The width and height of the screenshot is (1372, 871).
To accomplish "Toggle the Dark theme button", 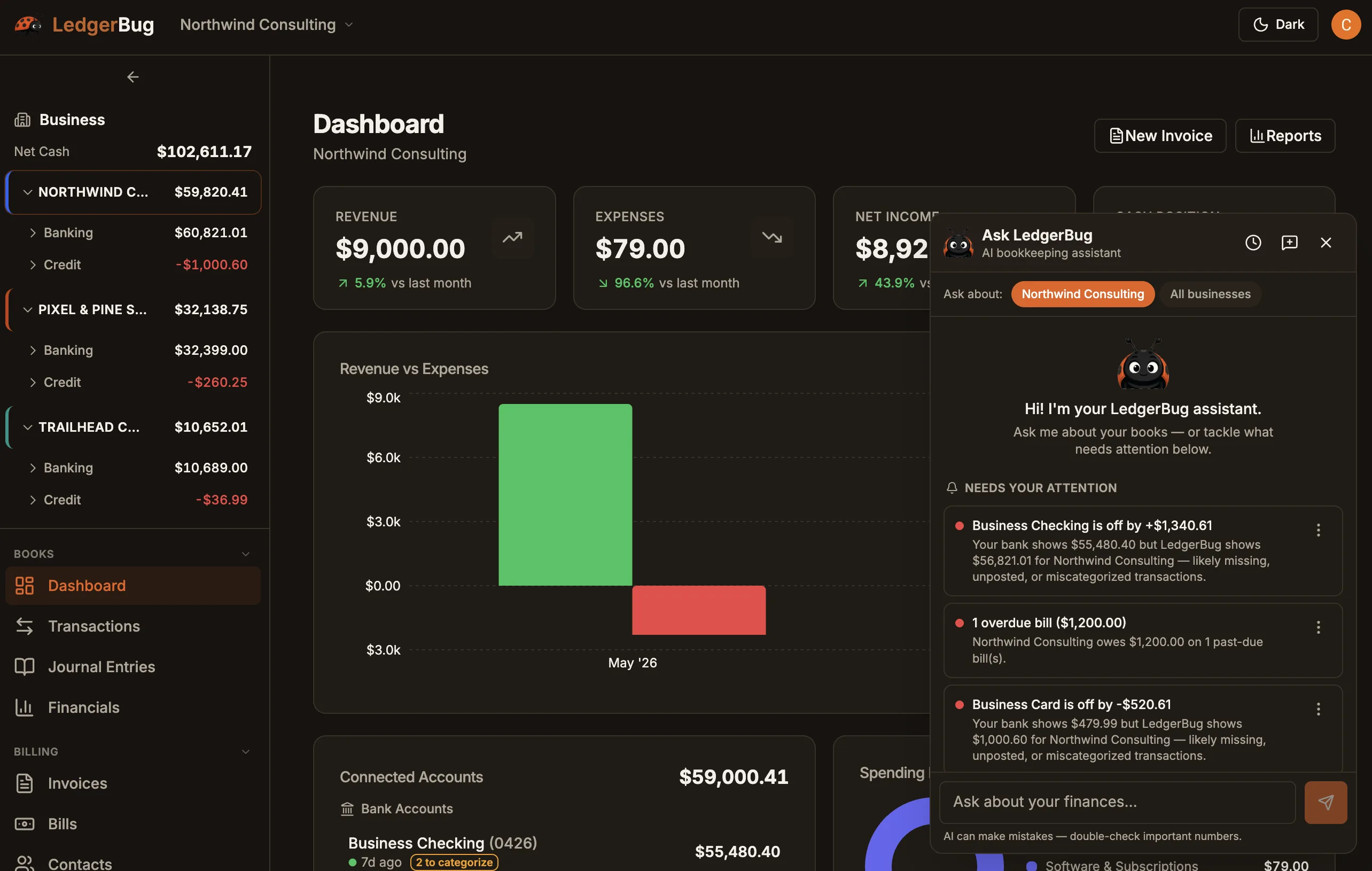I will (x=1278, y=25).
